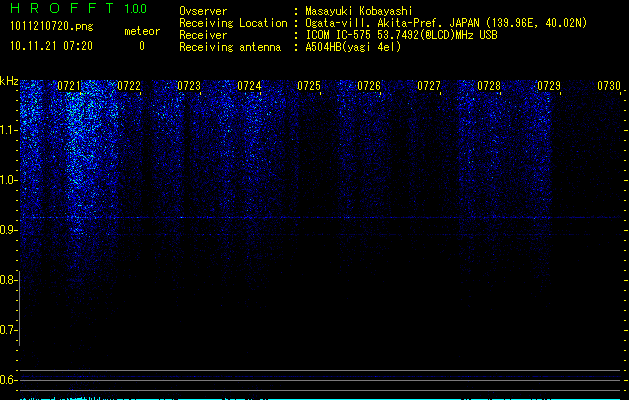
Task: Click the Receiver label
Action: [203, 35]
